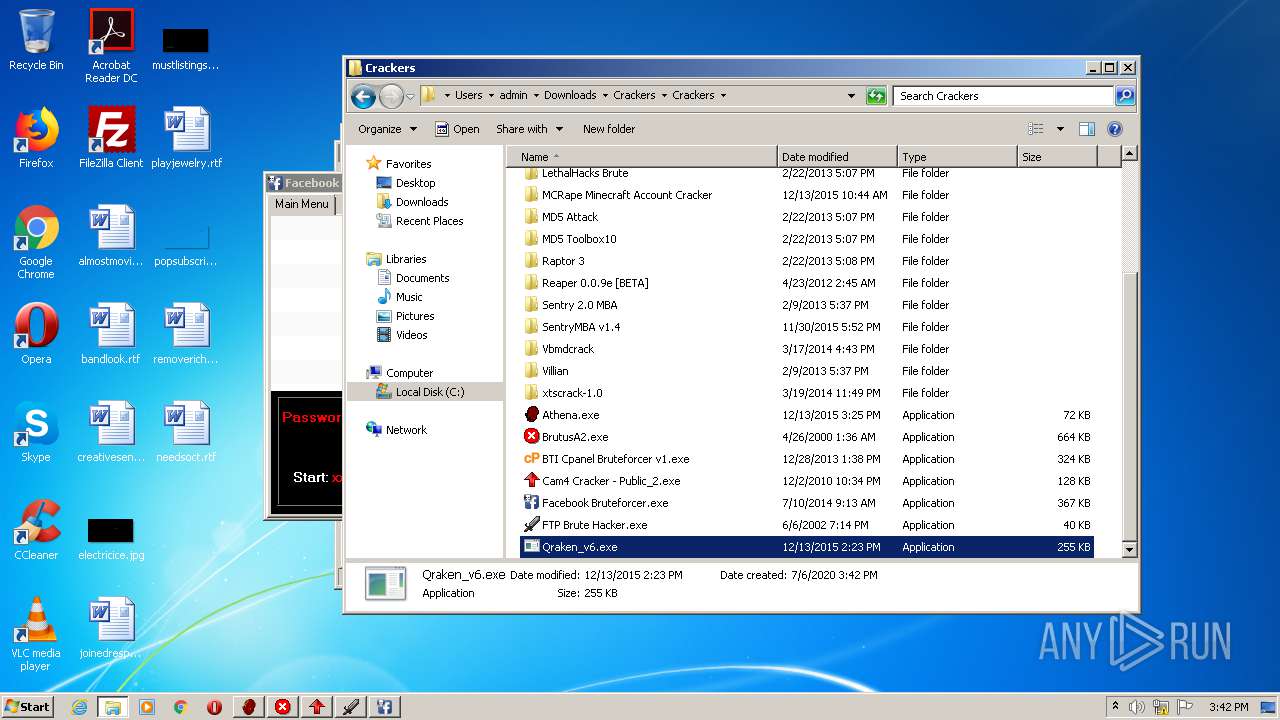Open the Recycle Bin desktop icon
Image resolution: width=1280 pixels, height=720 pixels.
(x=36, y=40)
